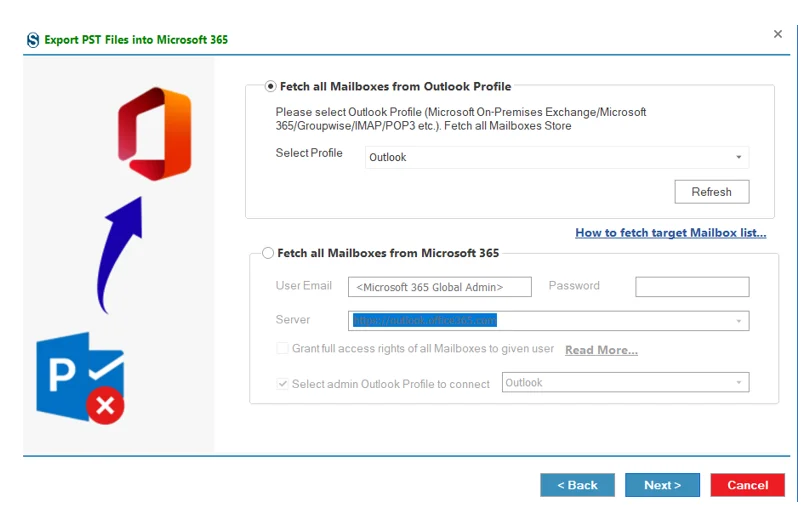Cancel the export wizard
The width and height of the screenshot is (806, 515).
[747, 485]
